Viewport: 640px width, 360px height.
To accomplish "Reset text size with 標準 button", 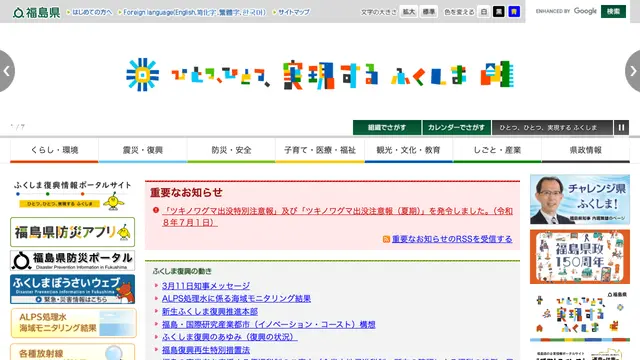I will pyautogui.click(x=429, y=12).
